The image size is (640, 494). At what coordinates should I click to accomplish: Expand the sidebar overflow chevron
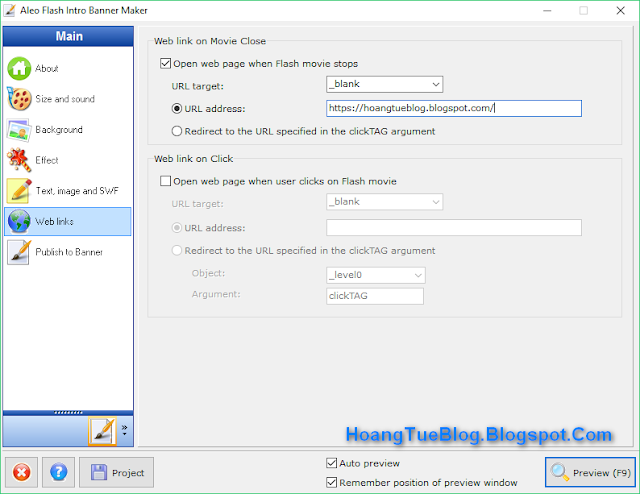(x=124, y=430)
